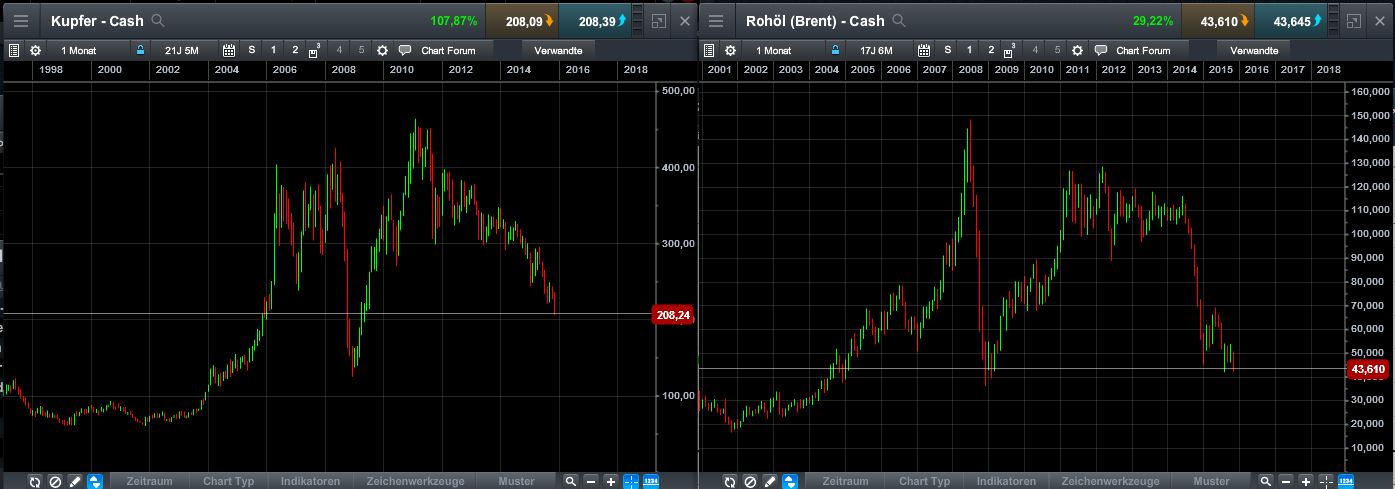Pop out the Kupfer chart window
This screenshot has height=489, width=1395.
[x=658, y=20]
